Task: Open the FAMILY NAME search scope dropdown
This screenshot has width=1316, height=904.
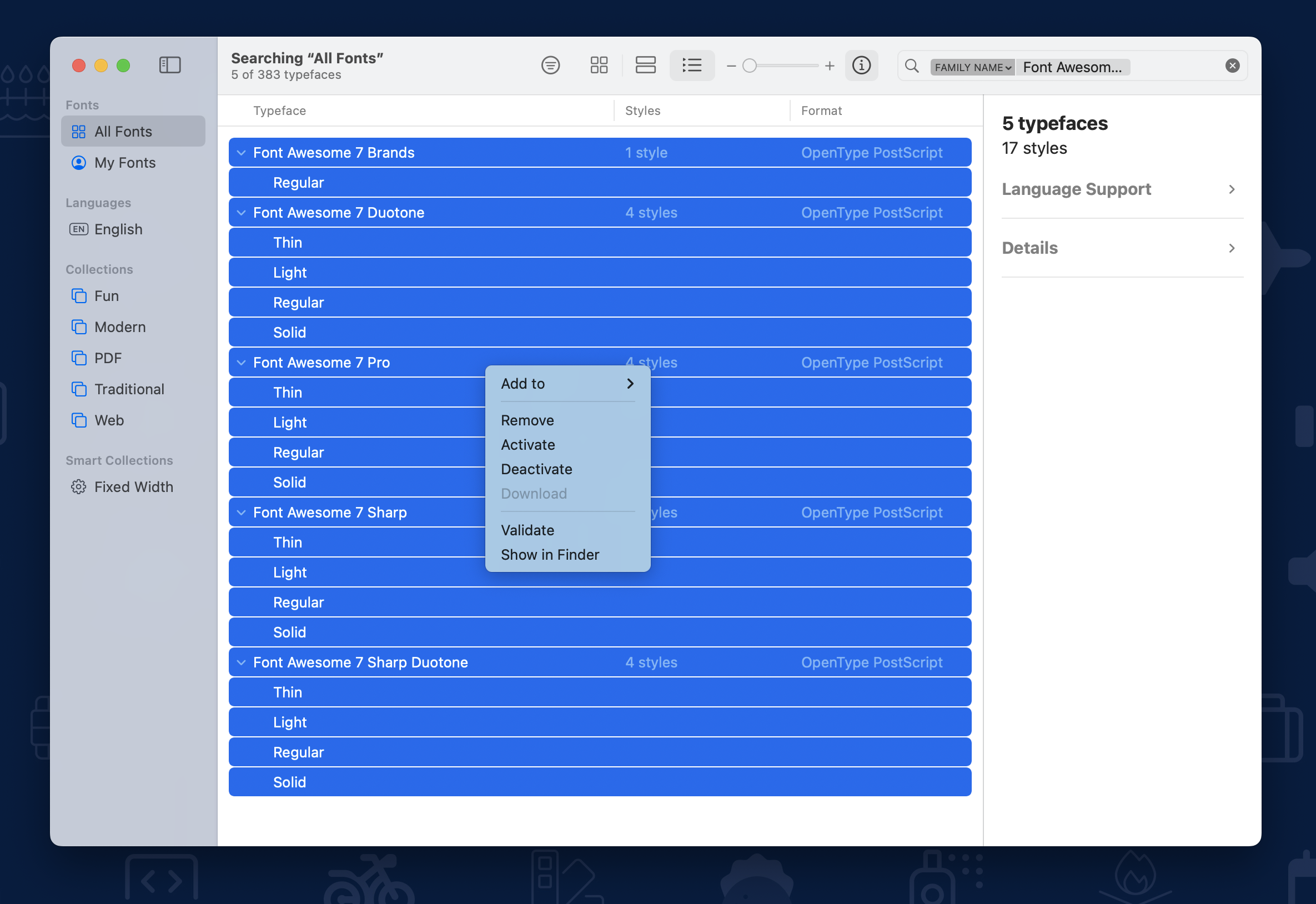Action: pyautogui.click(x=972, y=67)
